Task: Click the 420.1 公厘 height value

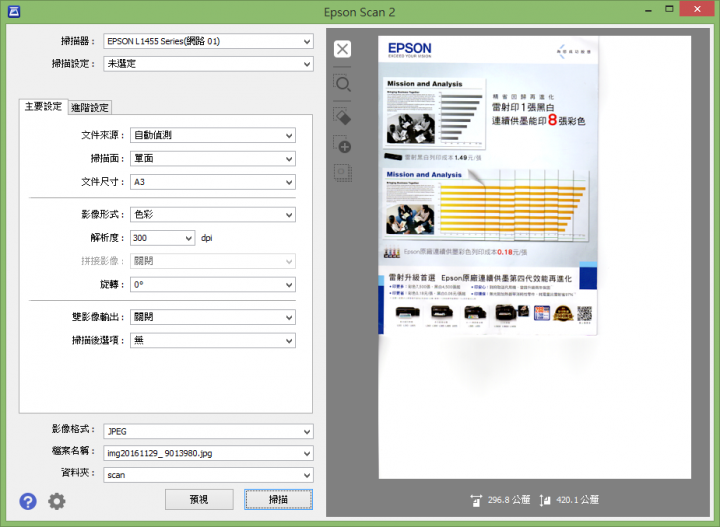Action: pyautogui.click(x=577, y=500)
